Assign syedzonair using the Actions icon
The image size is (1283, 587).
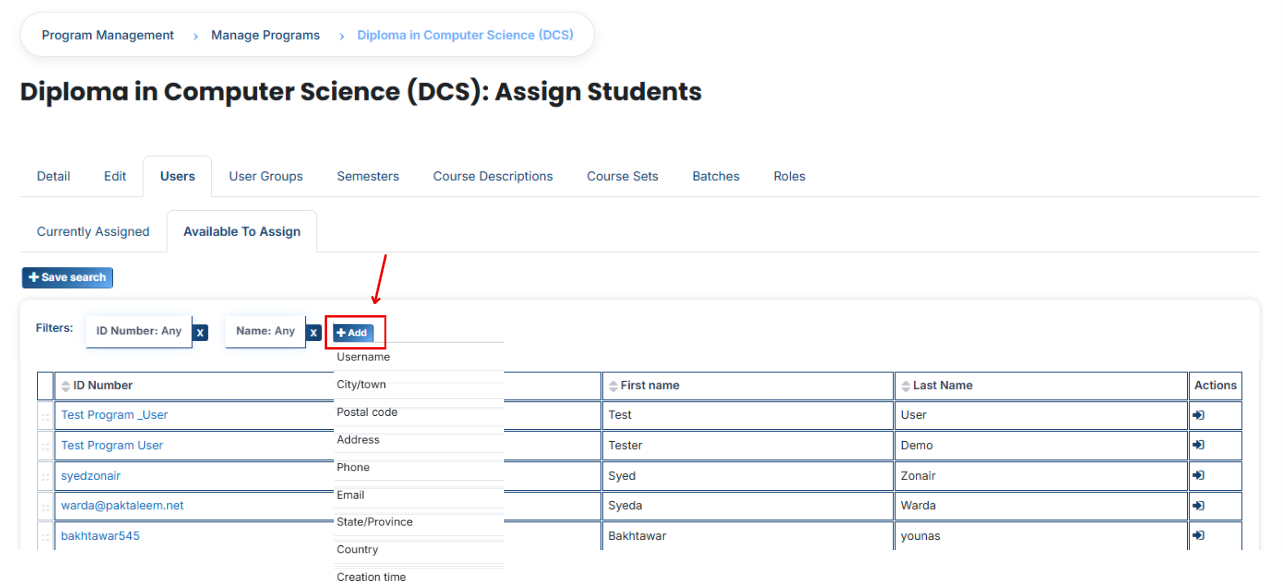(x=1198, y=475)
